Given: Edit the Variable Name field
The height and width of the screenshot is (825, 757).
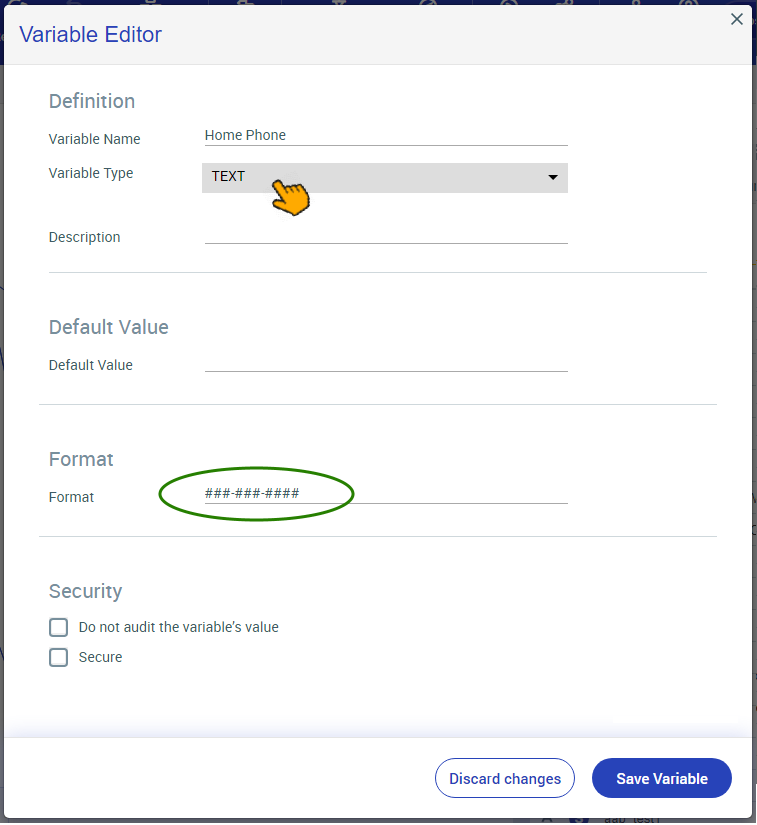Looking at the screenshot, I should 386,135.
